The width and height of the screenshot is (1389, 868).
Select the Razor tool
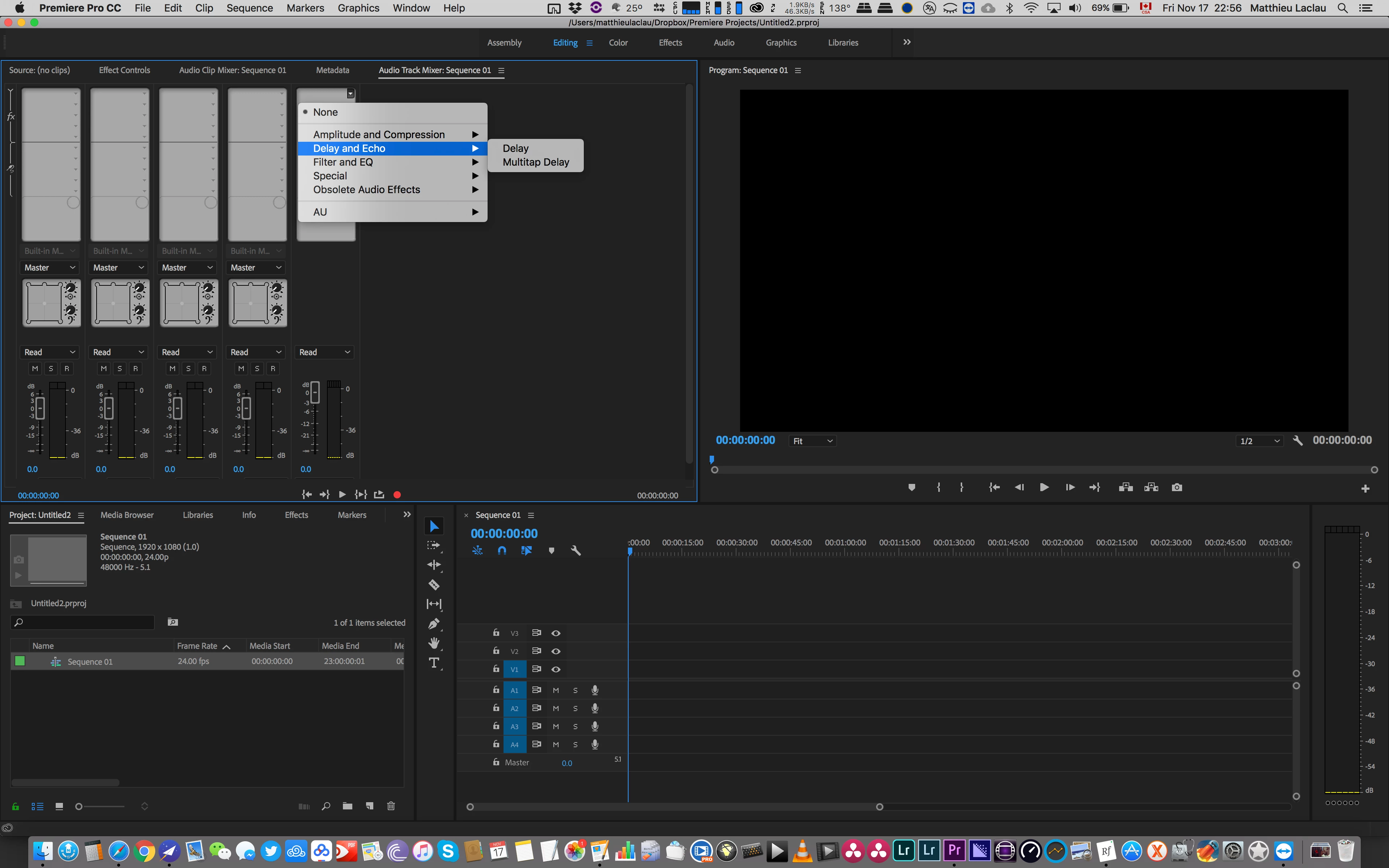pyautogui.click(x=434, y=585)
